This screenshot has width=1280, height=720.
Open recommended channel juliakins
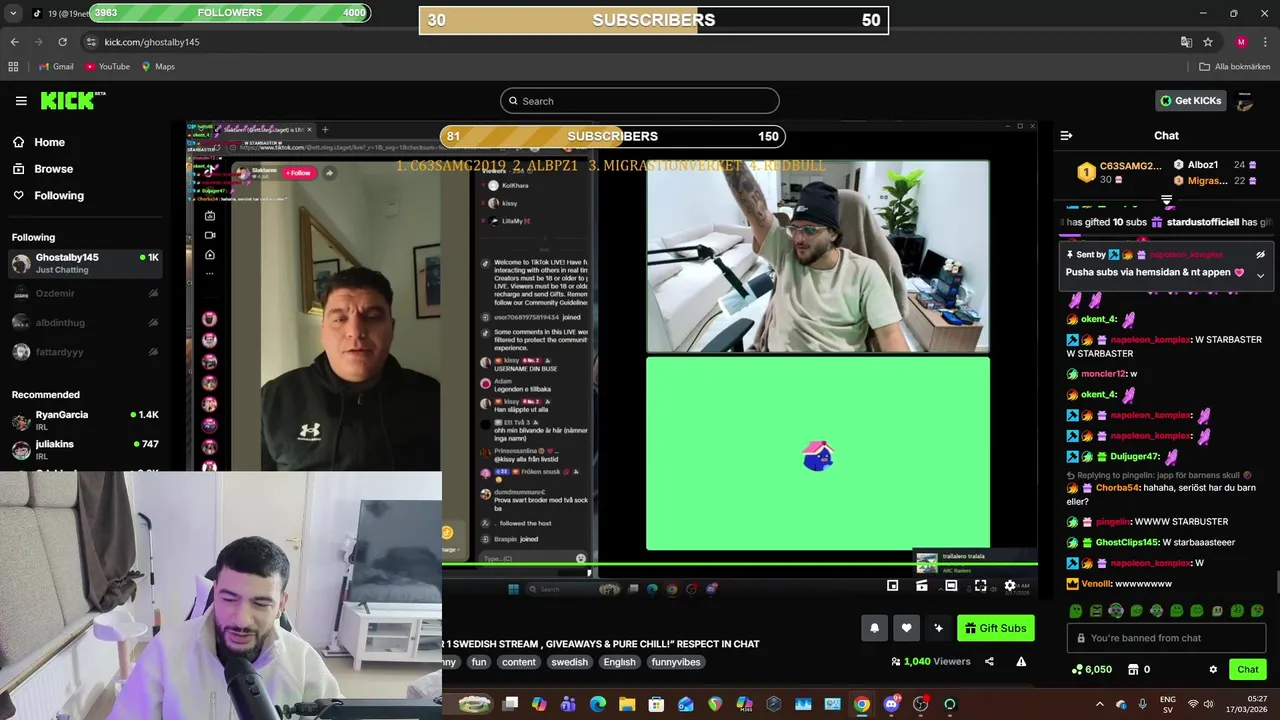[x=86, y=449]
